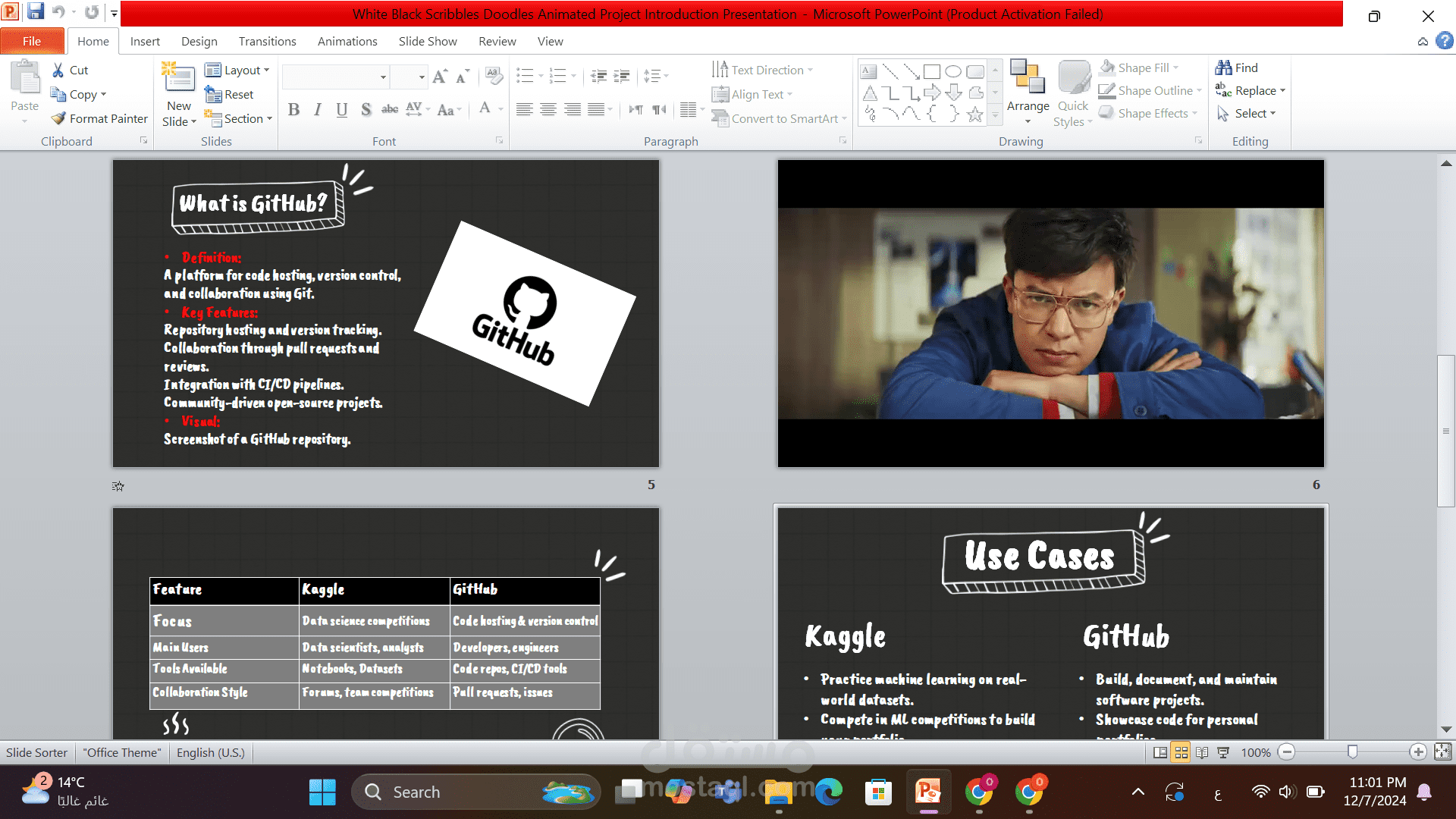1456x819 pixels.
Task: Switch to the Insert tab
Action: coord(145,41)
